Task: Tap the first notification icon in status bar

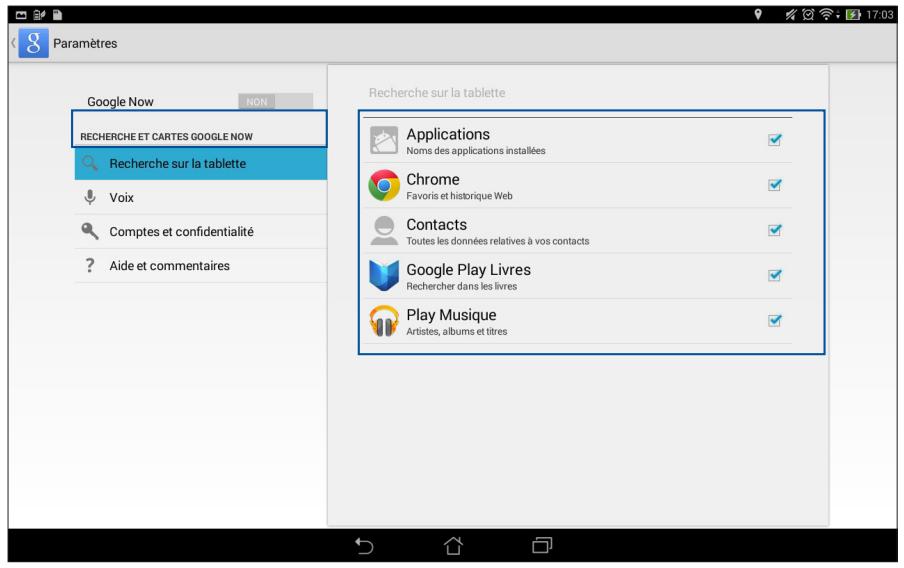Action: pos(21,15)
